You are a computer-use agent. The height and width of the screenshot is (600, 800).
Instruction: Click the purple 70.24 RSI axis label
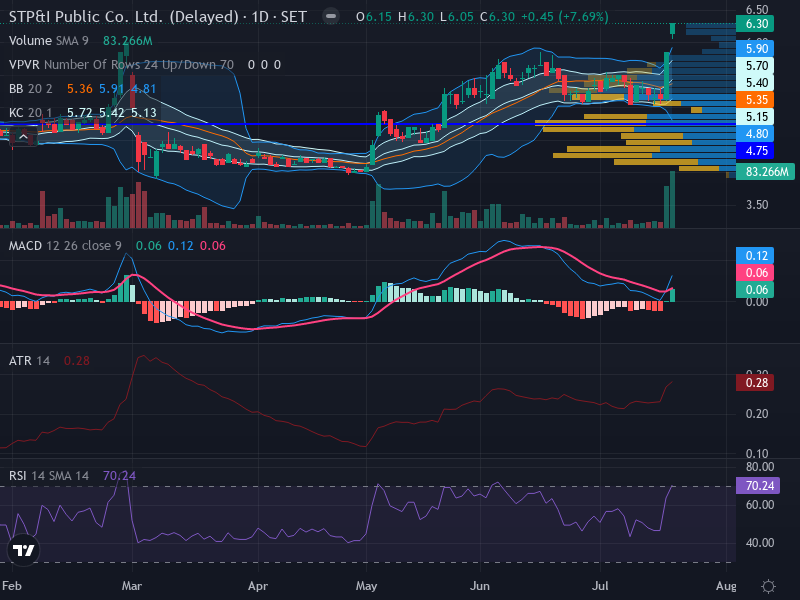758,485
